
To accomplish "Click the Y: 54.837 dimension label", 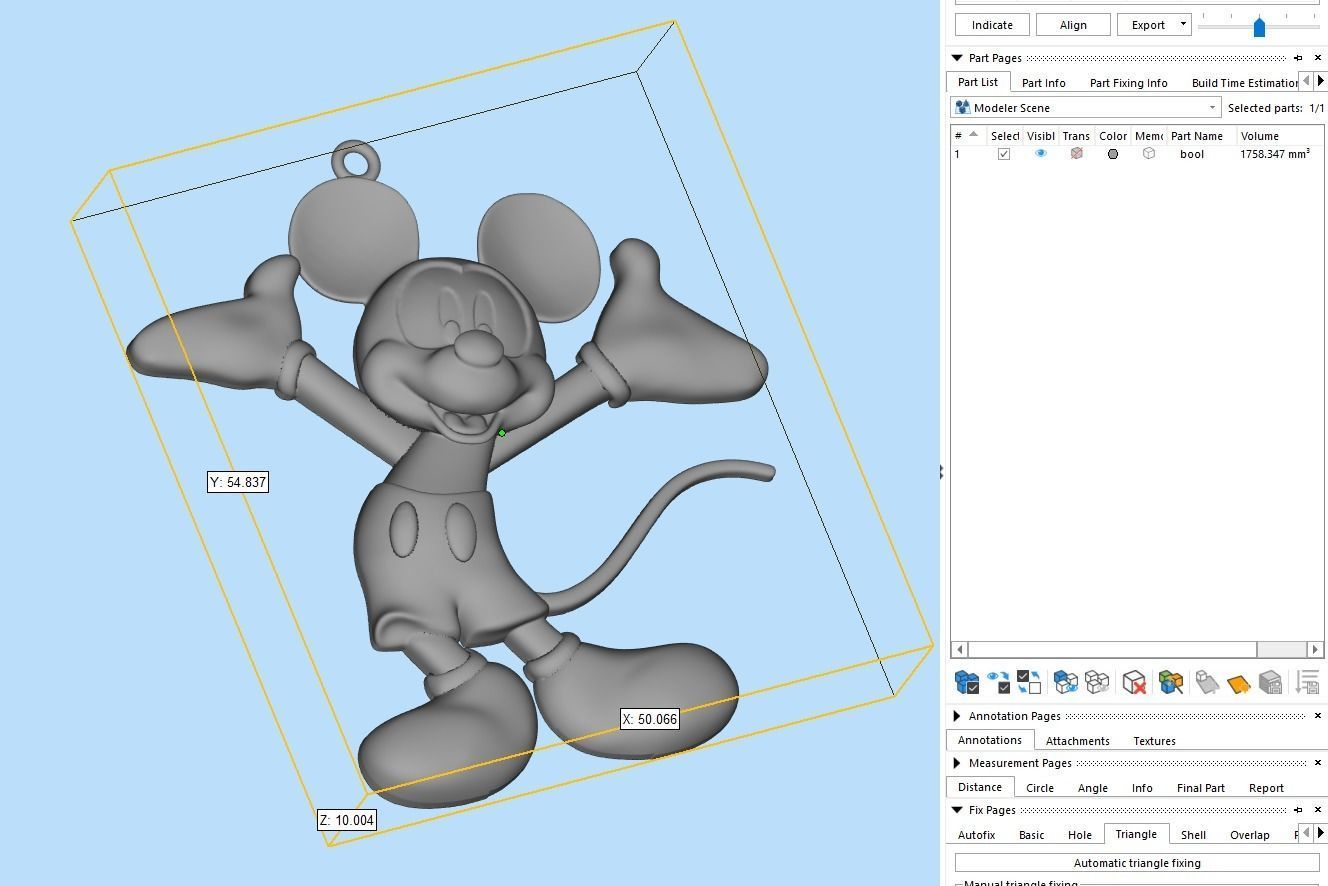I will coord(238,482).
